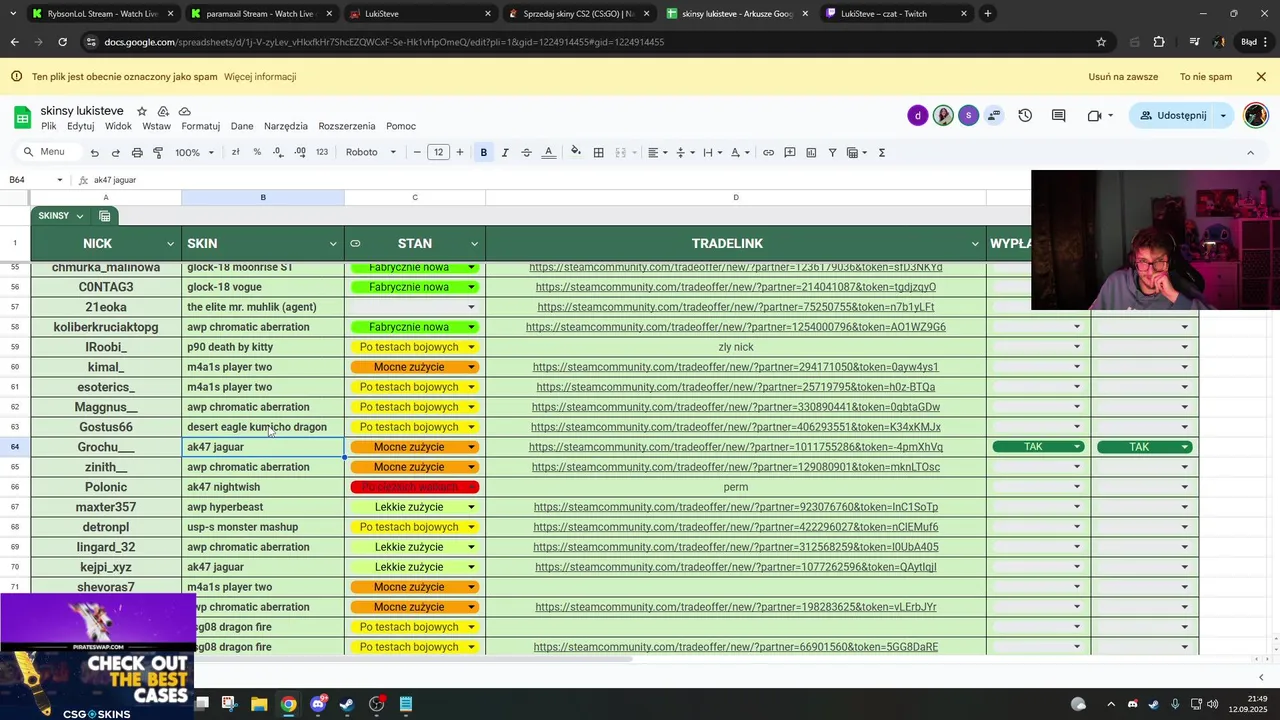
Task: Collapse the toolbar with the chevron up
Action: point(1250,153)
